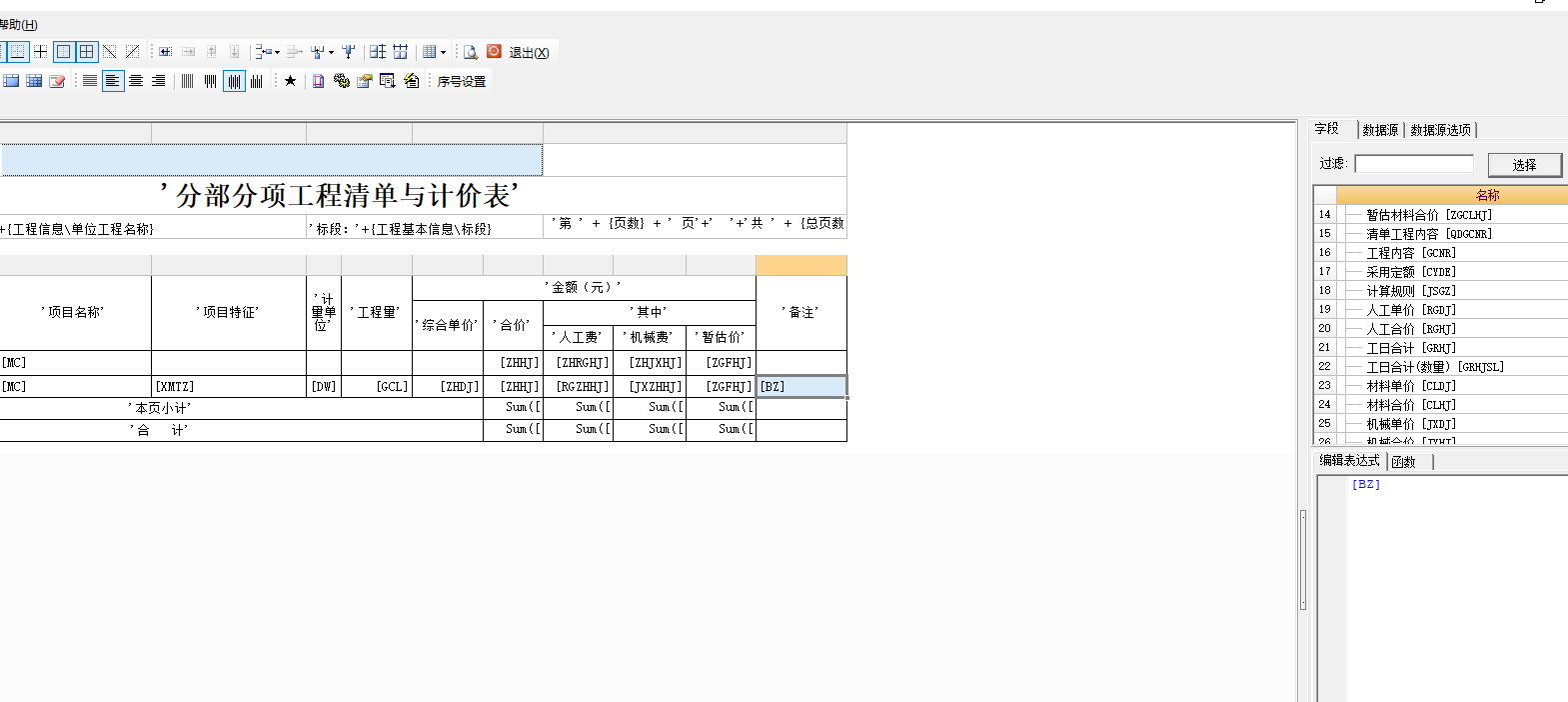Screen dimensions: 1568x702
Task: Toggle left horizontal alignment
Action: click(113, 81)
